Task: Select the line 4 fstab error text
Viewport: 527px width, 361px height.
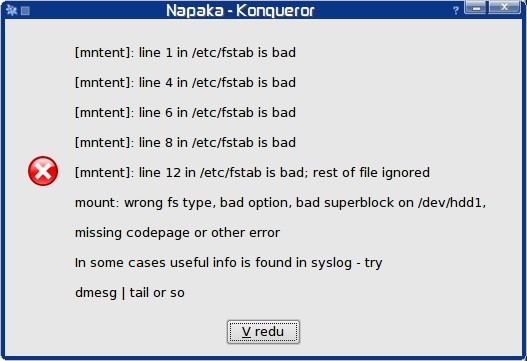Action: click(185, 83)
